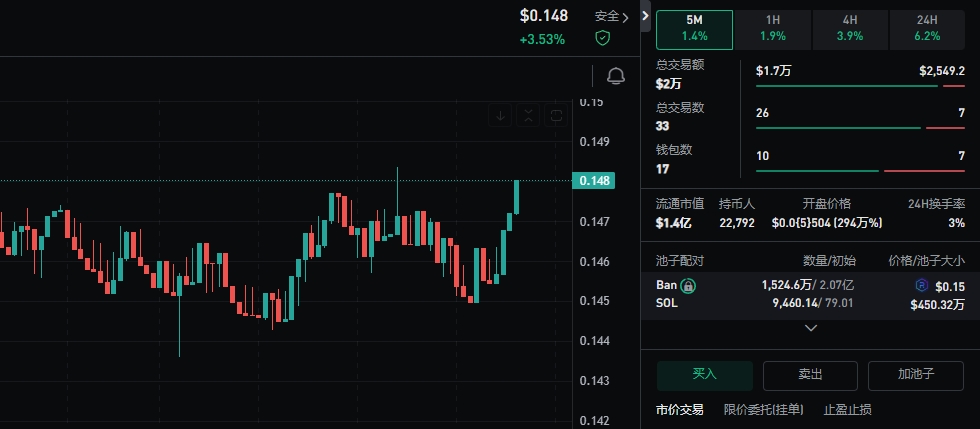Click the 买入 buy button

coord(704,375)
